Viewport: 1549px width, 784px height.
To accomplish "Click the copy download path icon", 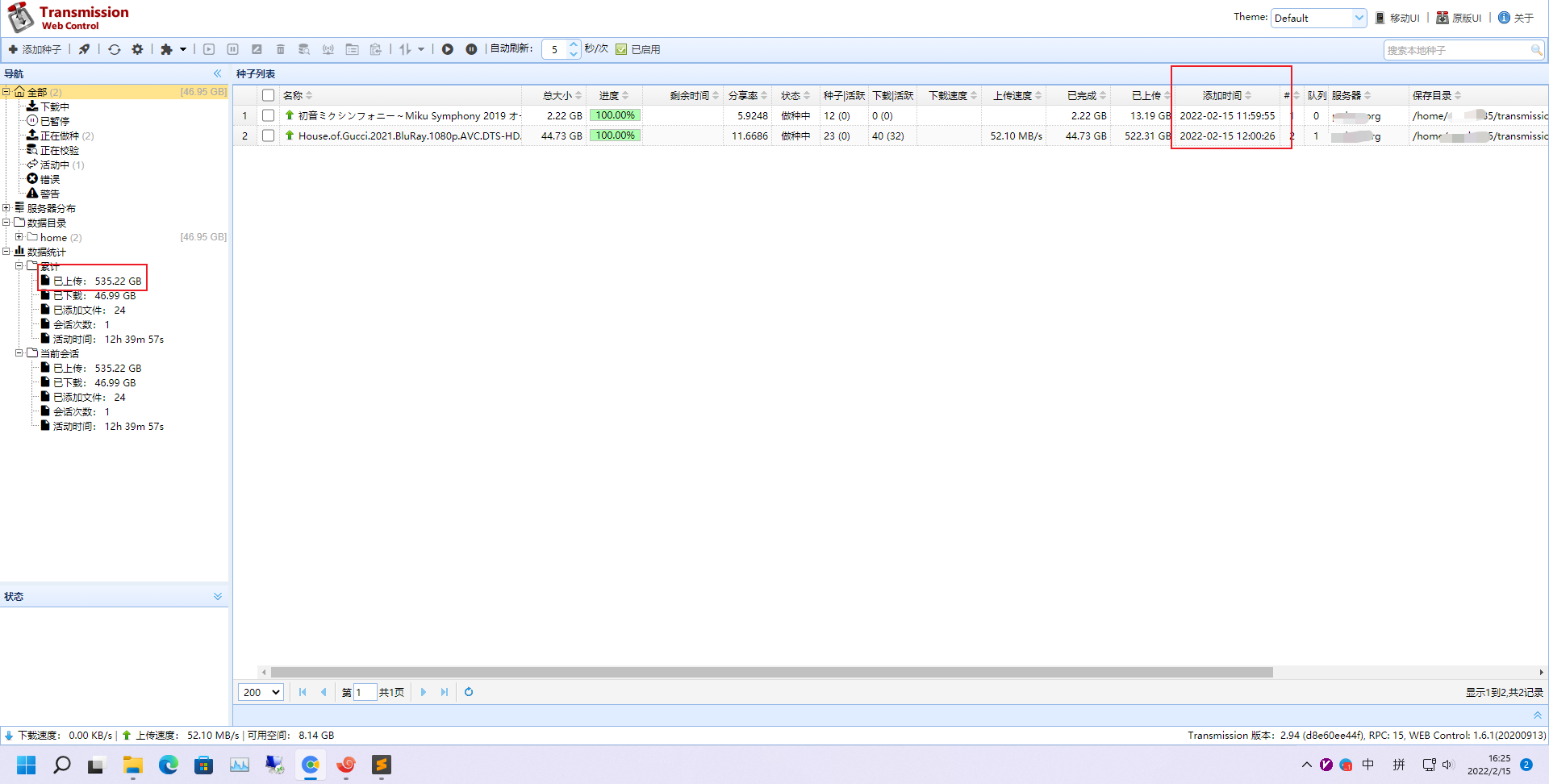I will 376,49.
